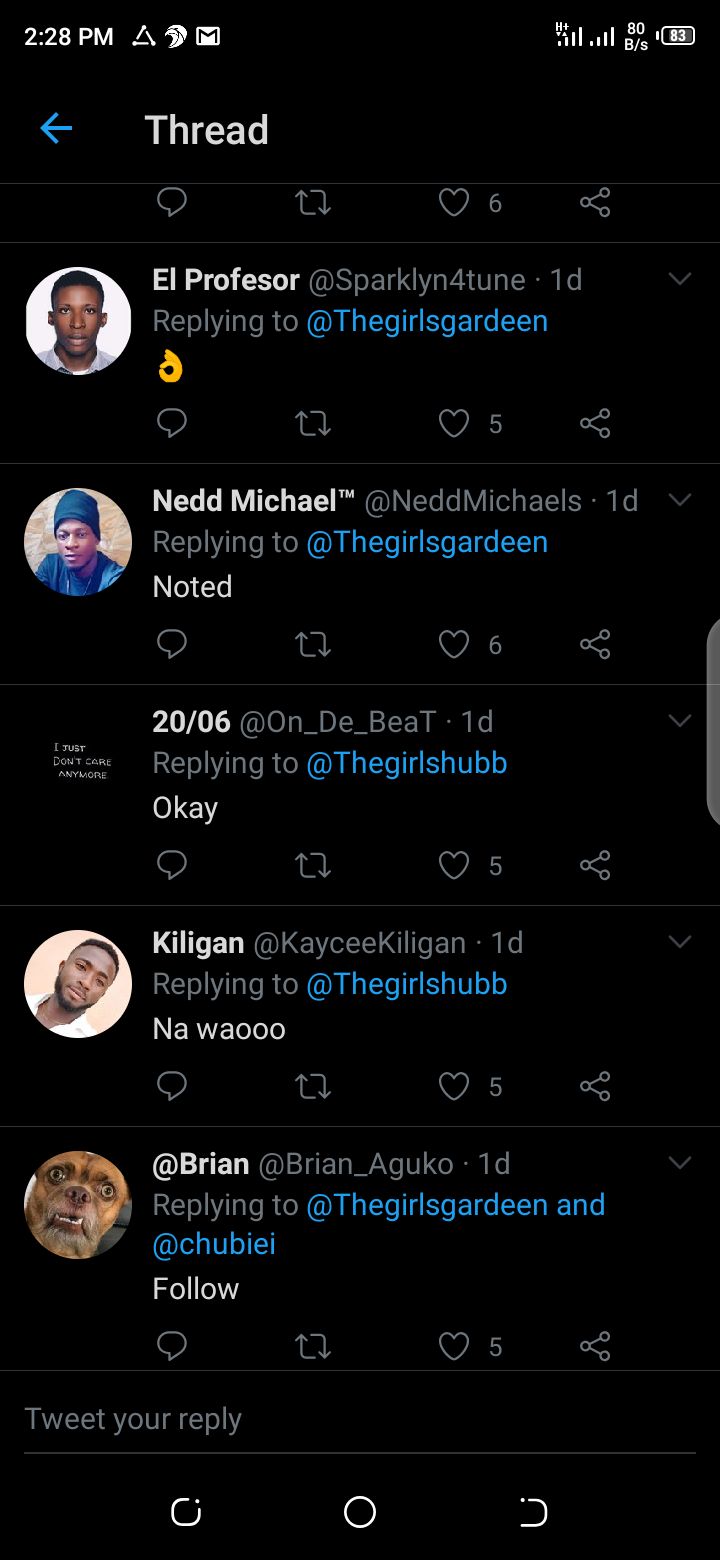720x1560 pixels.
Task: Share the 'Okay' tweet by 20/06
Action: point(595,865)
